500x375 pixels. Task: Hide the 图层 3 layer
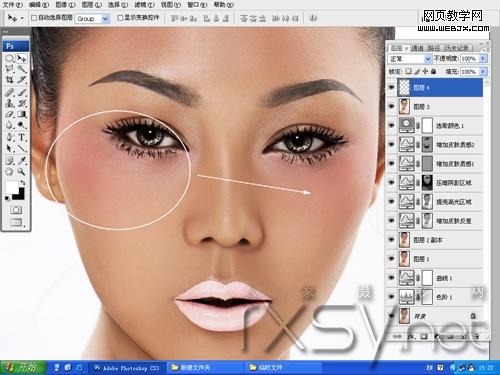pos(392,106)
